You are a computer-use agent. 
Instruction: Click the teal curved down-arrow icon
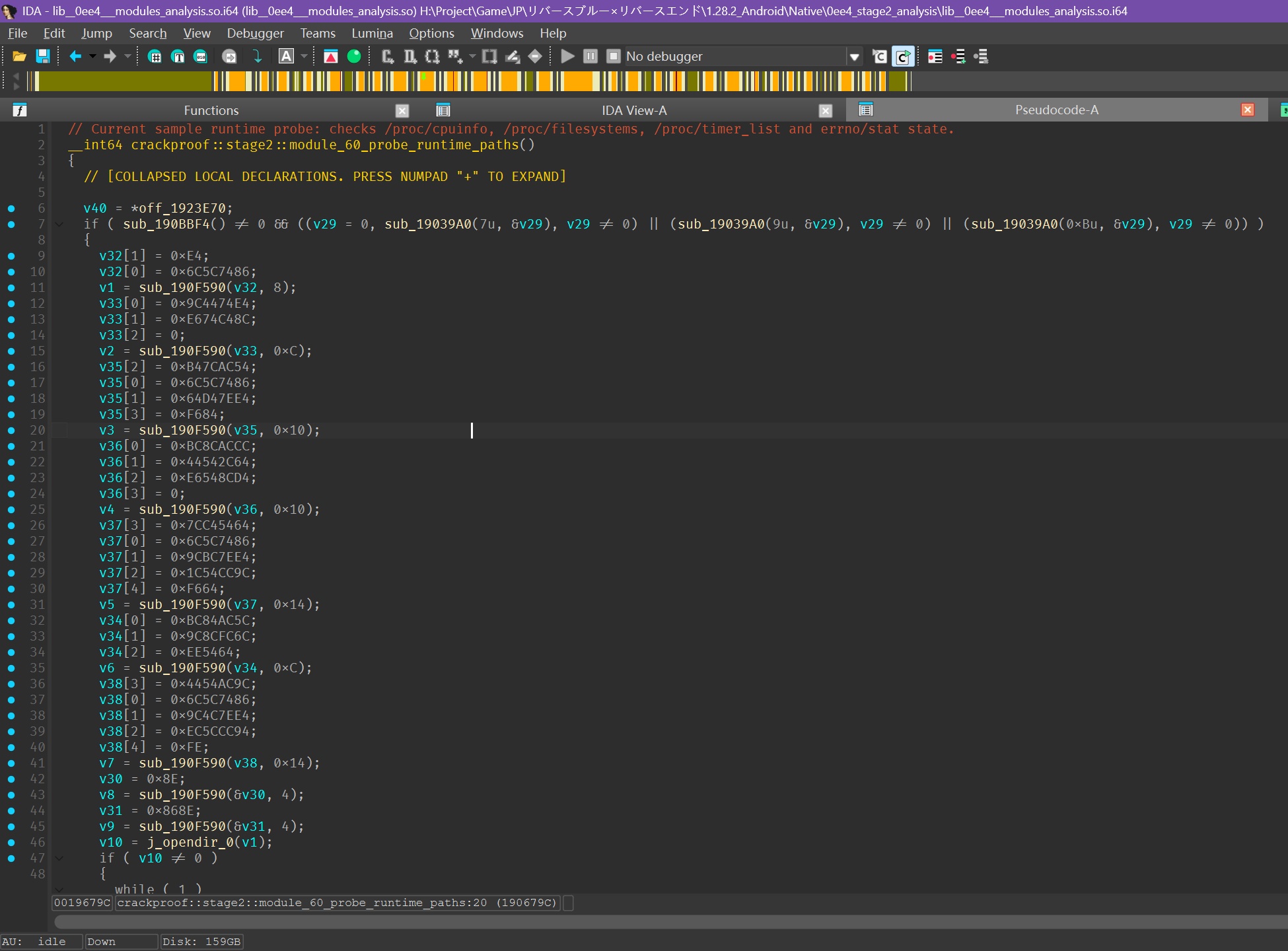(258, 57)
